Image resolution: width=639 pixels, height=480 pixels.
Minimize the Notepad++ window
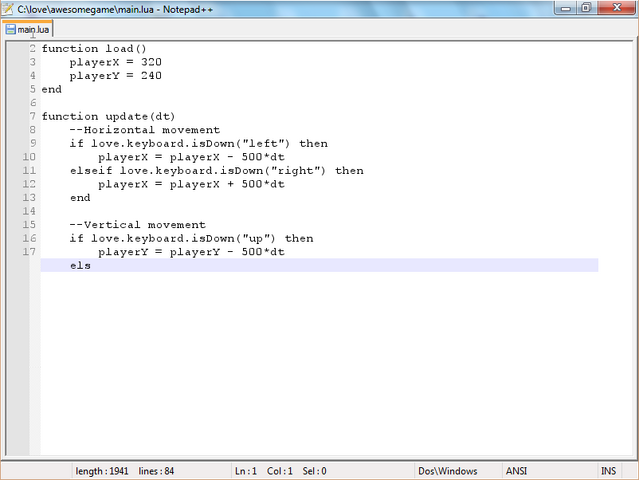(x=566, y=8)
